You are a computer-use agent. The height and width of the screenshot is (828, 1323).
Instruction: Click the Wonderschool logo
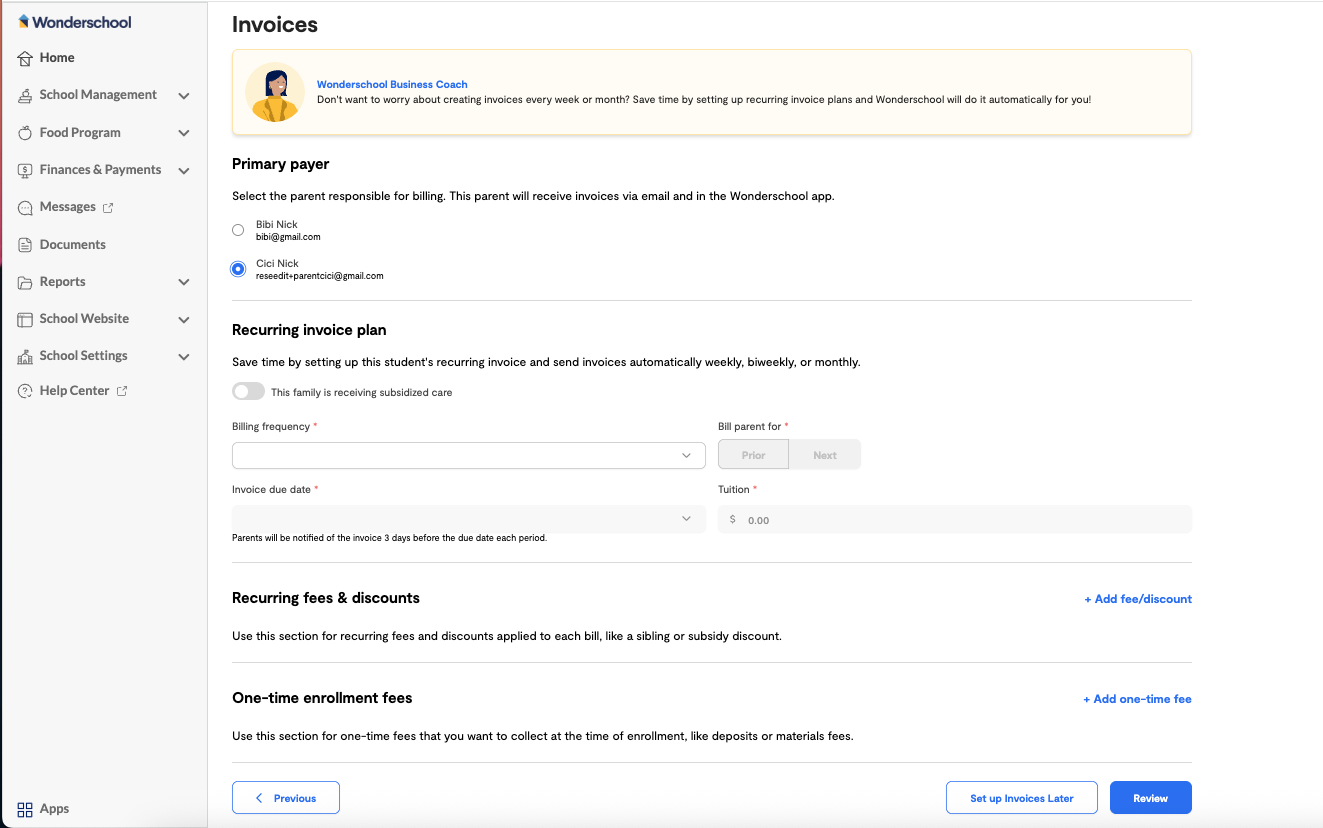click(75, 22)
